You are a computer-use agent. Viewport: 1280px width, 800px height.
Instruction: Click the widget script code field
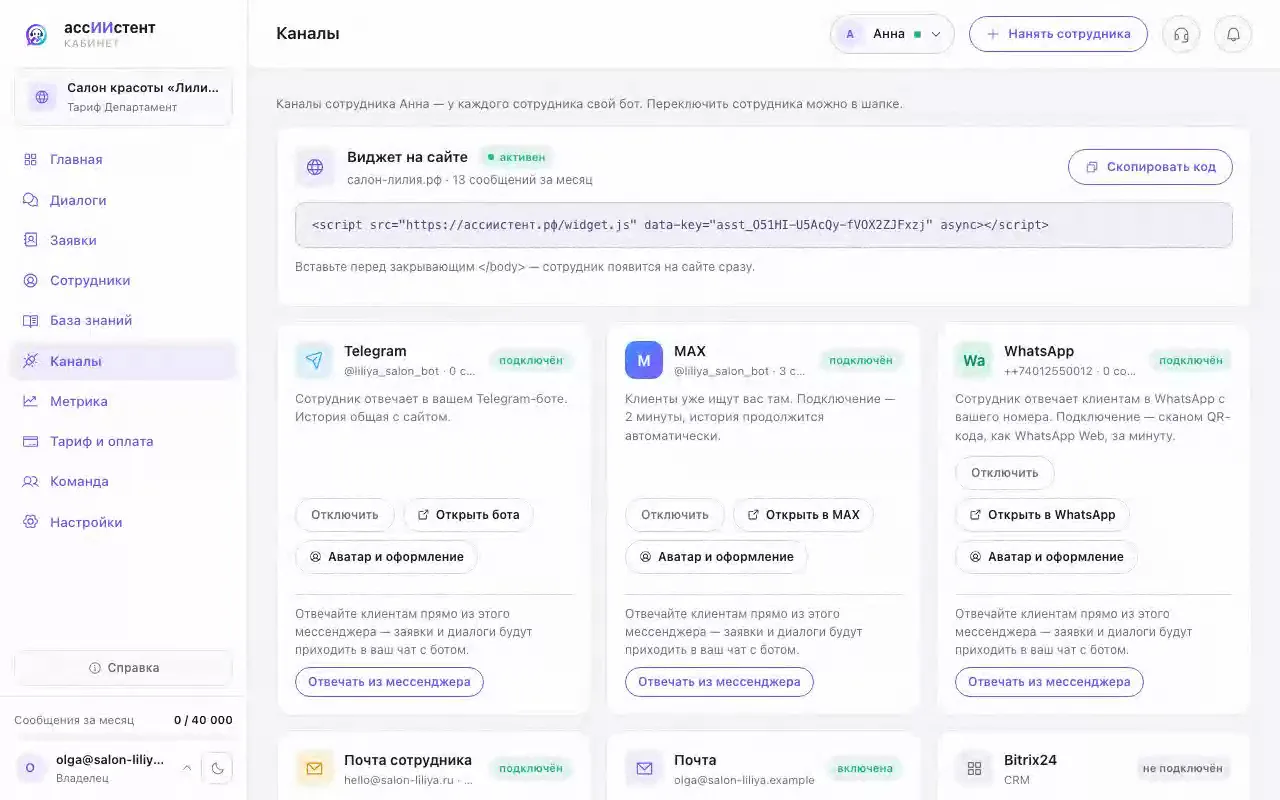click(x=763, y=225)
